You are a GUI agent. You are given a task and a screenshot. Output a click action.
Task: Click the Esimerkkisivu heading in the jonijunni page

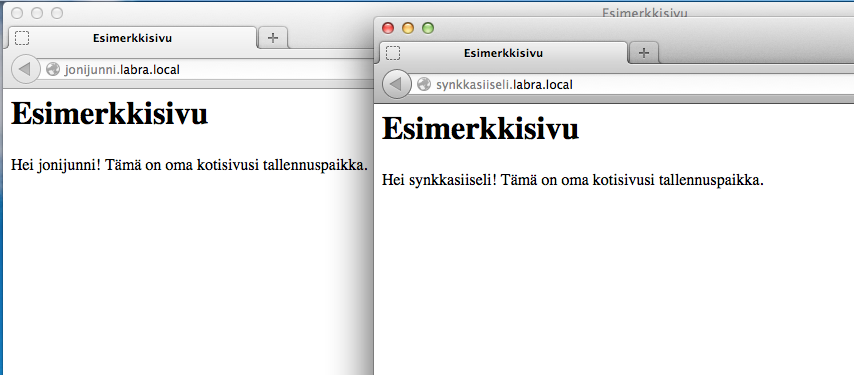pos(109,115)
